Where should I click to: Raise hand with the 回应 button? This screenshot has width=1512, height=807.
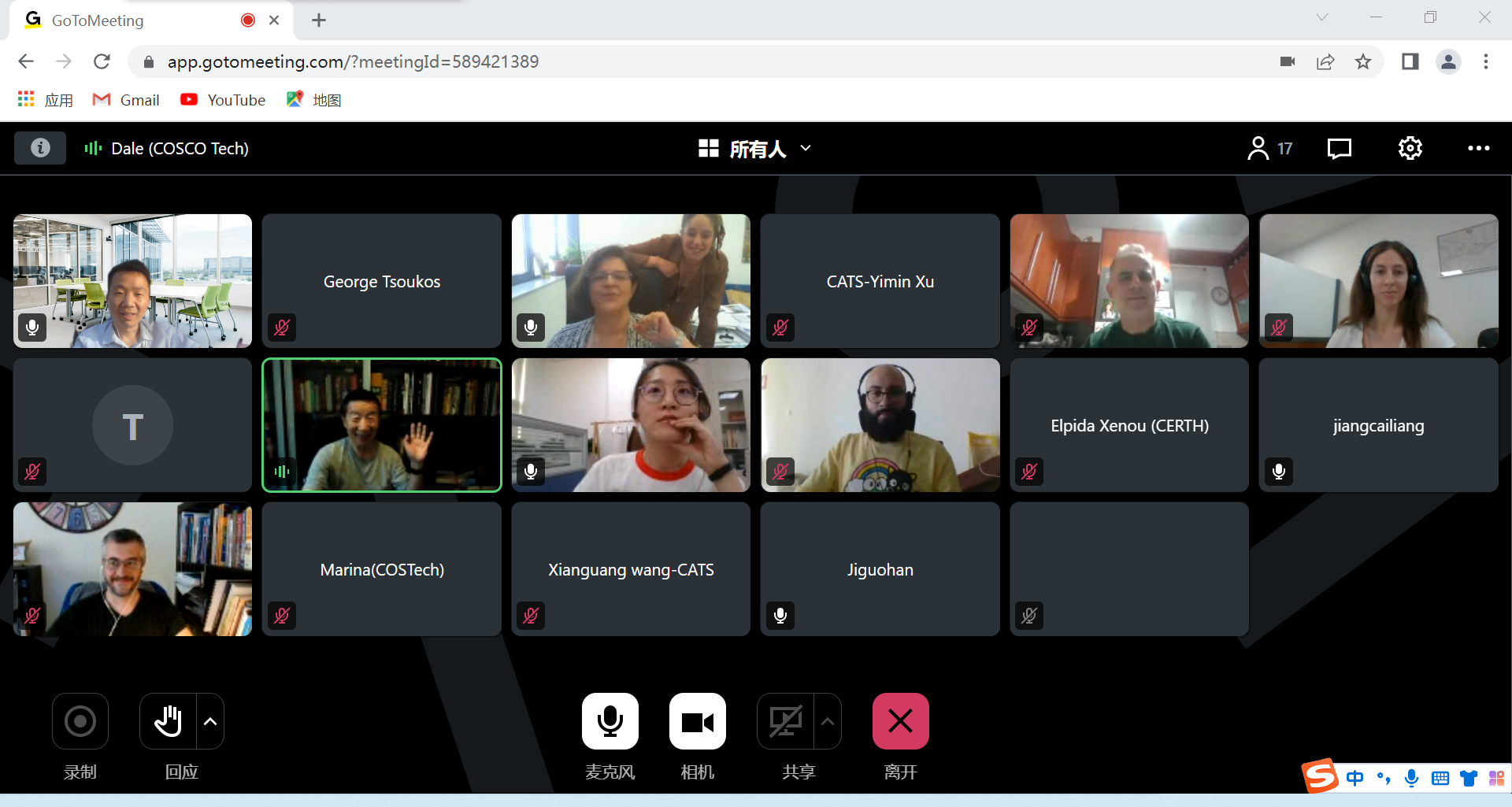168,721
